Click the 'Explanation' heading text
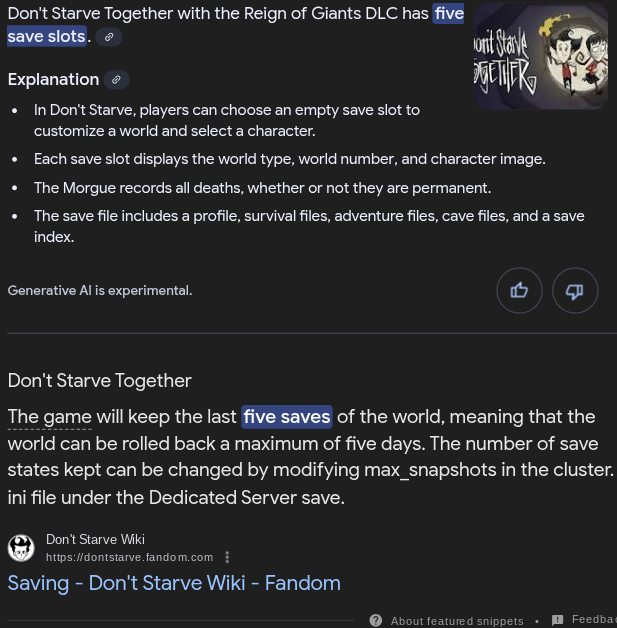617x628 pixels. click(x=54, y=79)
